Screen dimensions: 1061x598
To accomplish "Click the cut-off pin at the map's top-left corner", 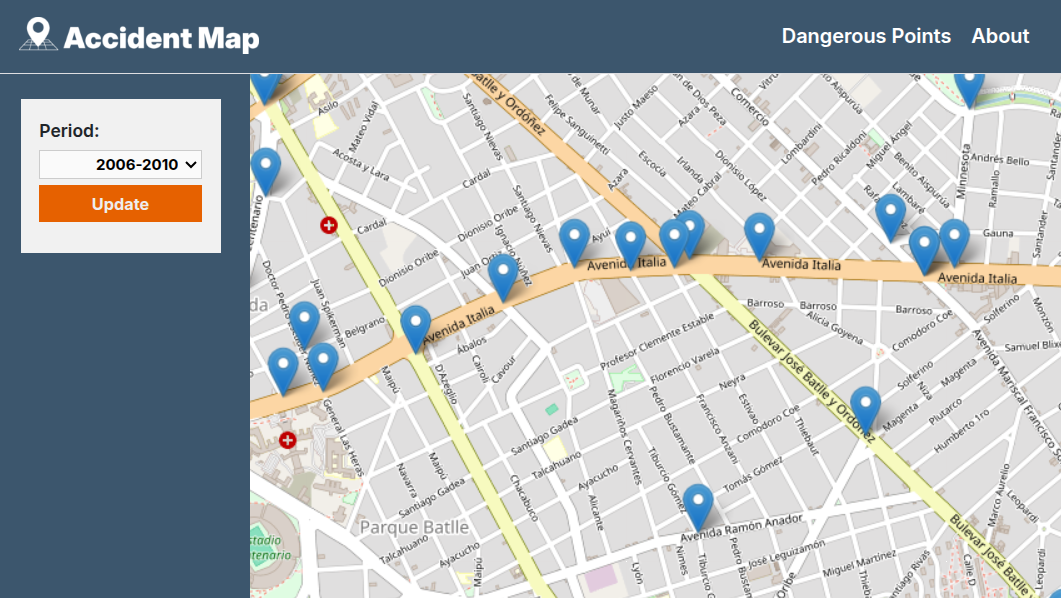I will 265,88.
